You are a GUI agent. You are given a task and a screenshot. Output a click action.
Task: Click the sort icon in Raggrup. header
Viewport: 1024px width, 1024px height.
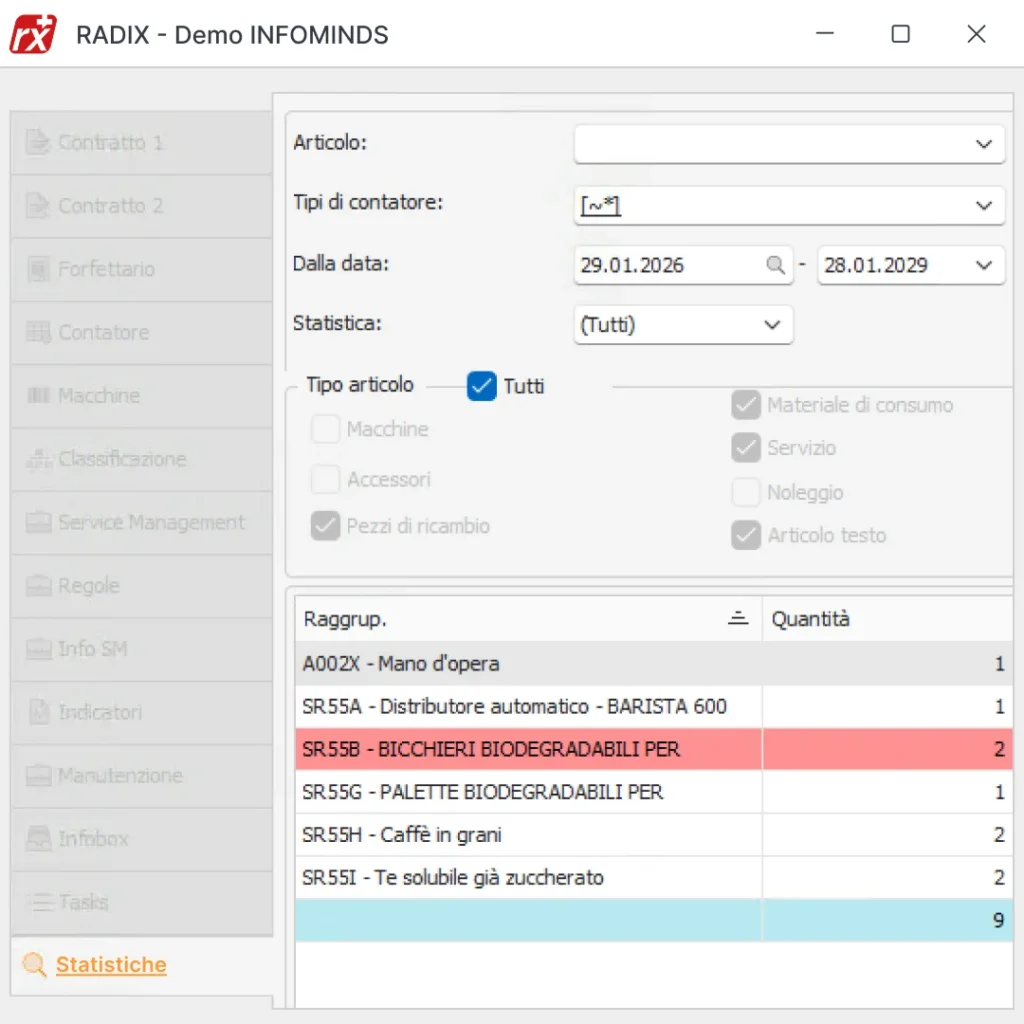pos(738,619)
